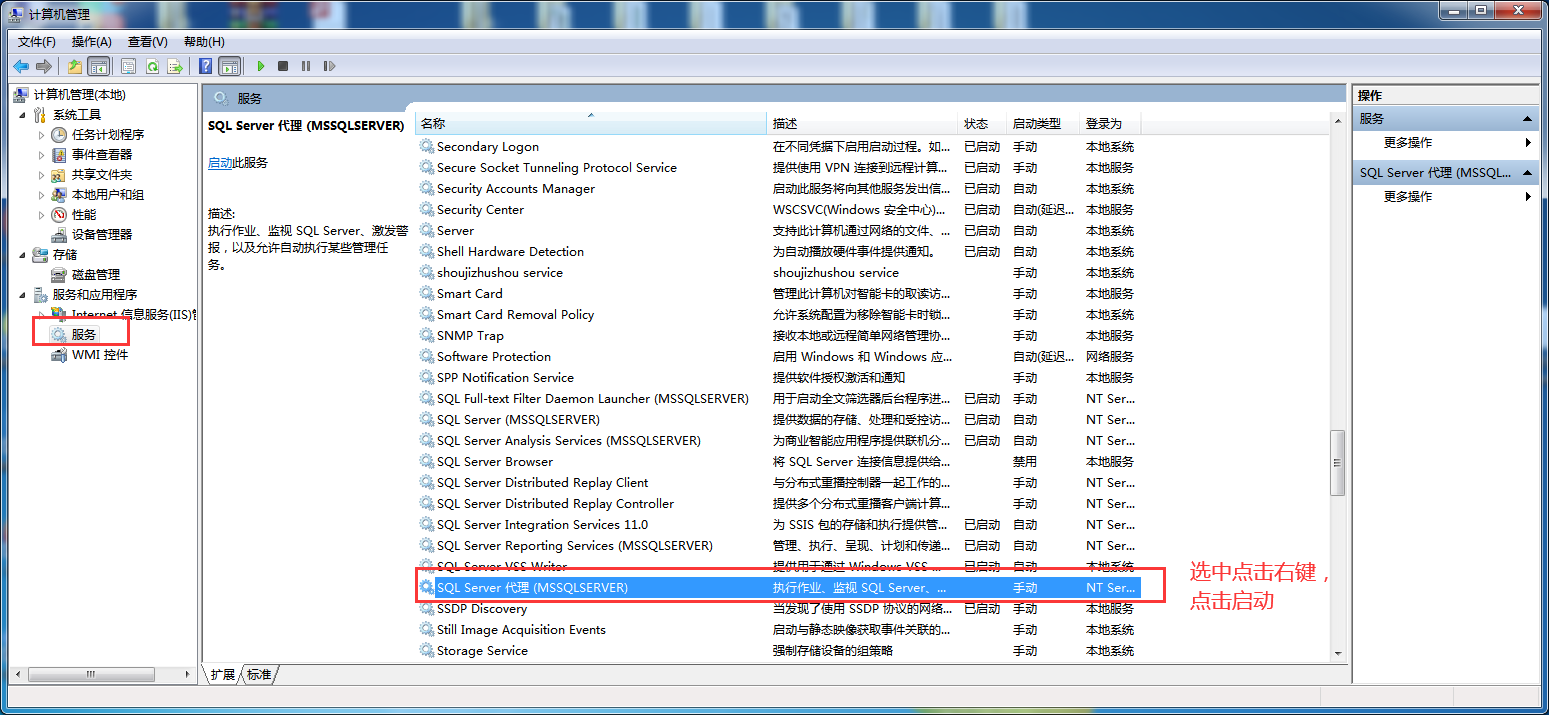Expand the 性能 node
Viewport: 1549px width, 715px height.
coord(41,214)
